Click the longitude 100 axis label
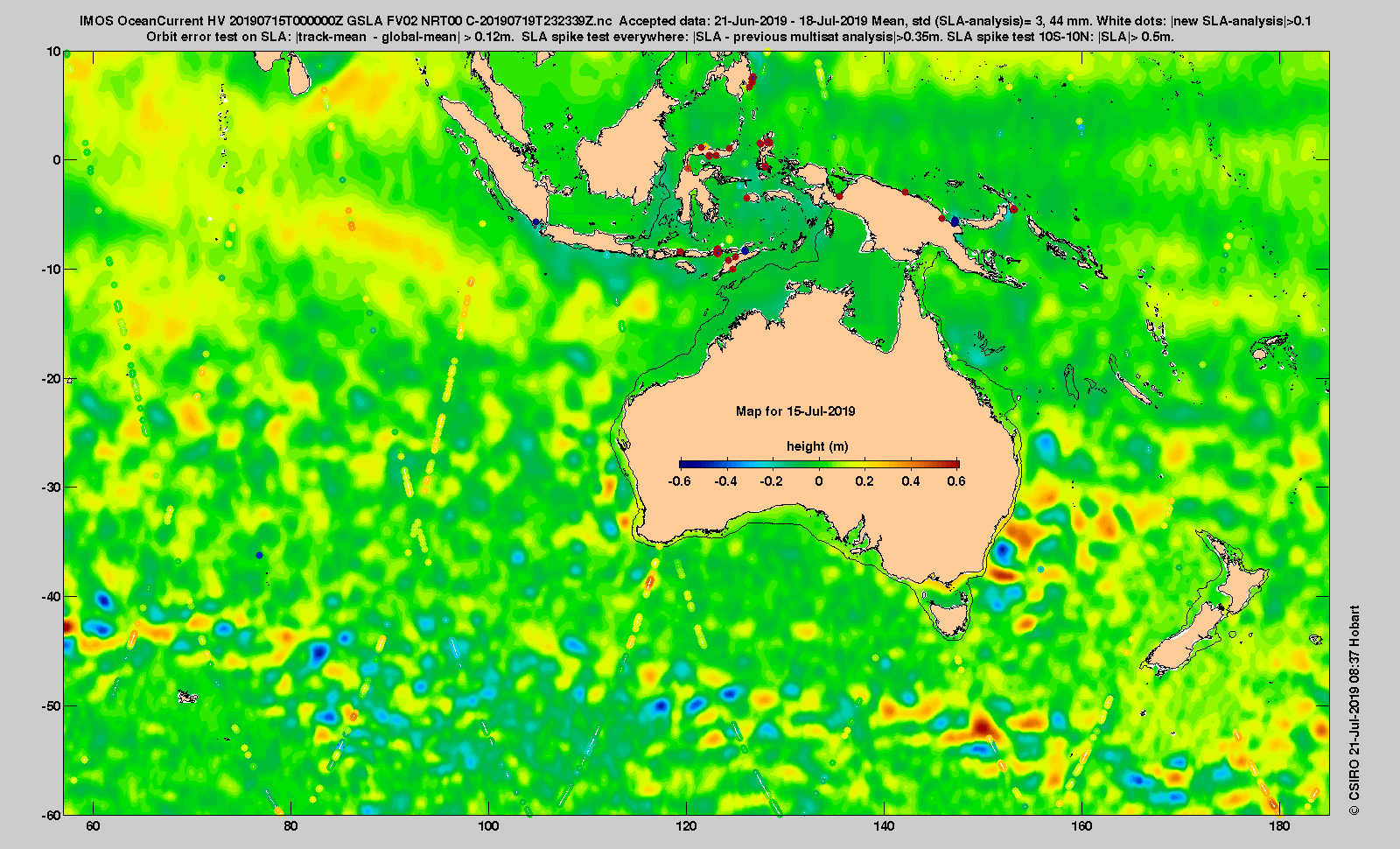 tap(488, 826)
